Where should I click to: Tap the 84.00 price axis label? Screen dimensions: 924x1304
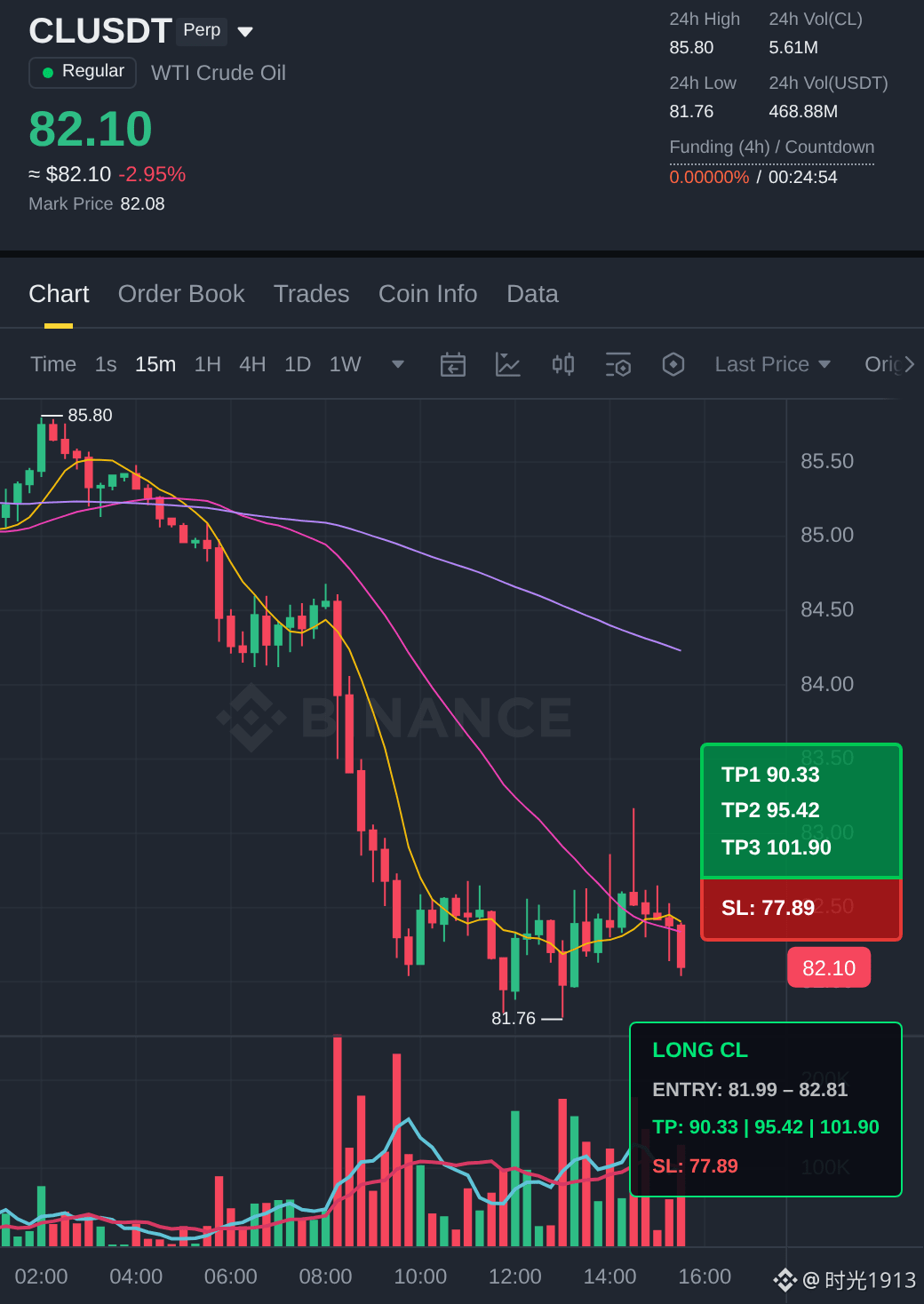[827, 684]
